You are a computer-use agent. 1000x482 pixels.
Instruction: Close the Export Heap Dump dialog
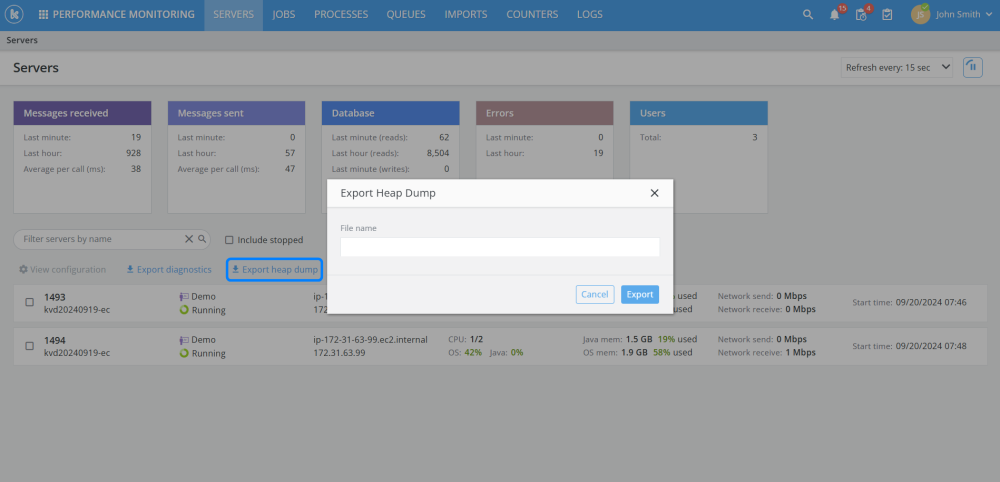pos(654,193)
